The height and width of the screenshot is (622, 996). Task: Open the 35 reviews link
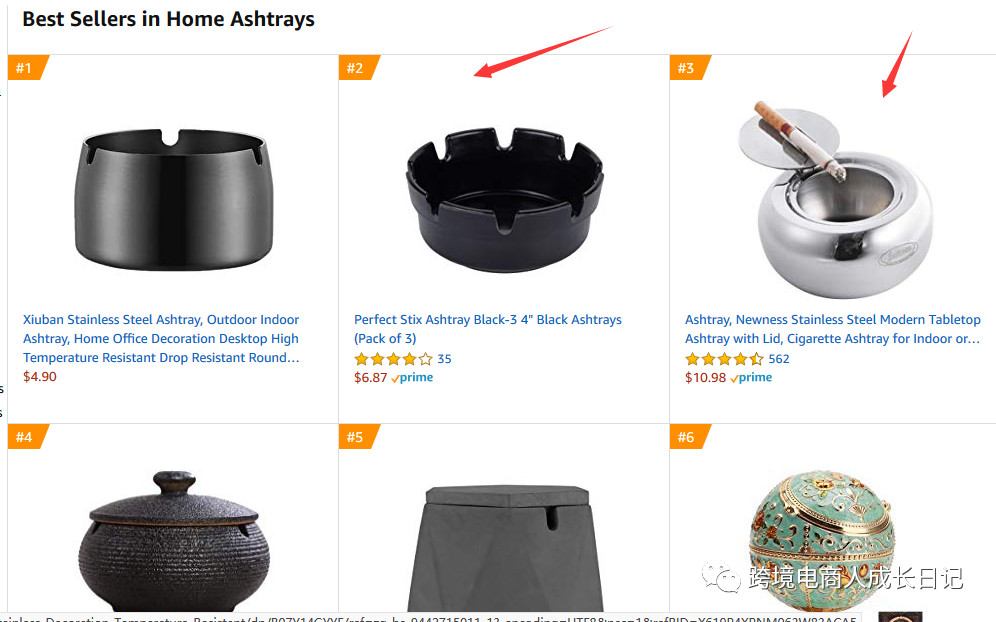(445, 359)
